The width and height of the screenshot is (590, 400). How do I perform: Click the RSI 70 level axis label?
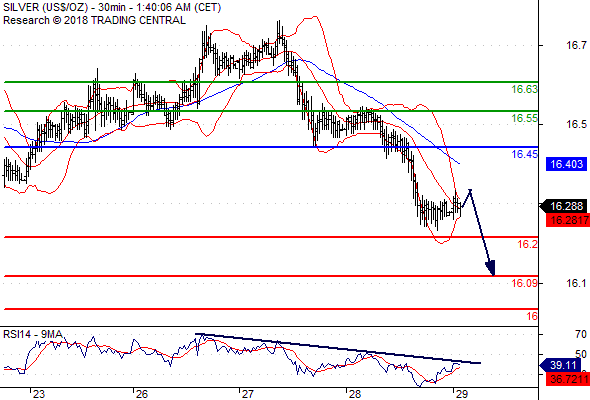tap(581, 334)
